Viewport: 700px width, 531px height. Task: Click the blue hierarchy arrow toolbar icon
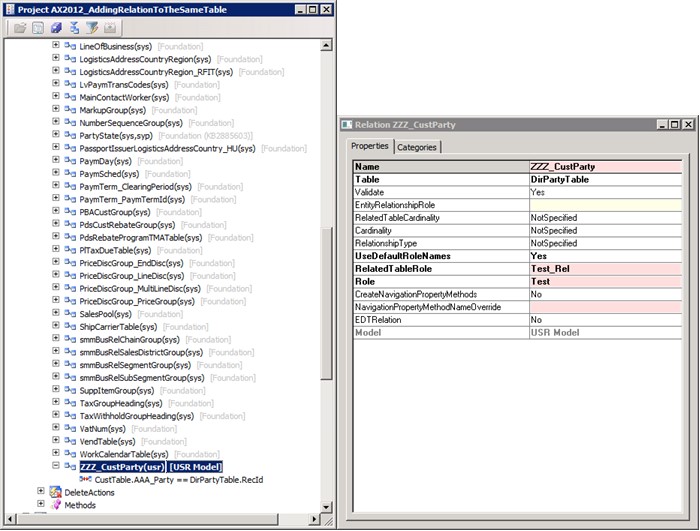pos(74,28)
